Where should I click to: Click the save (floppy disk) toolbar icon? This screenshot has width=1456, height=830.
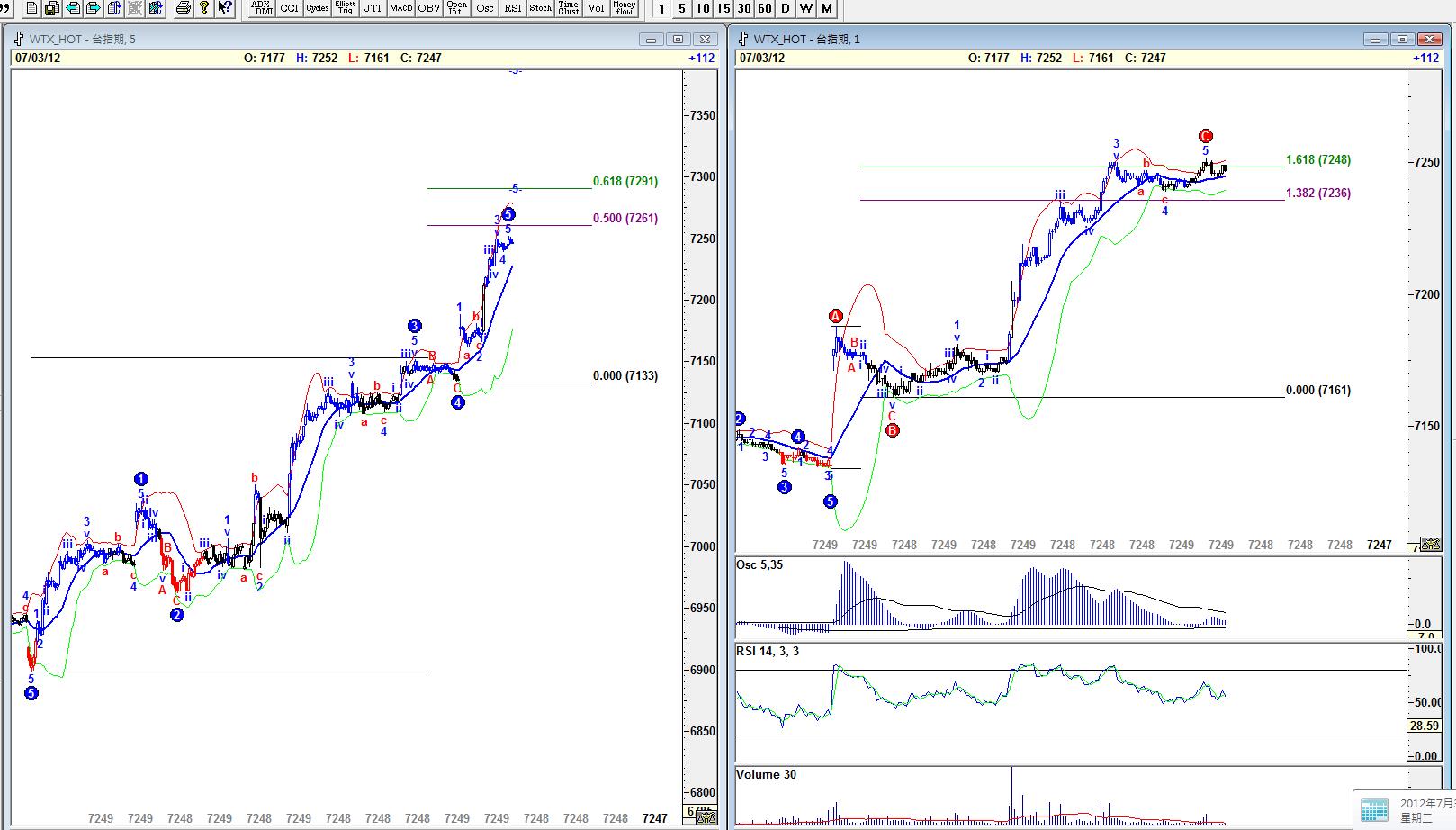(x=52, y=7)
